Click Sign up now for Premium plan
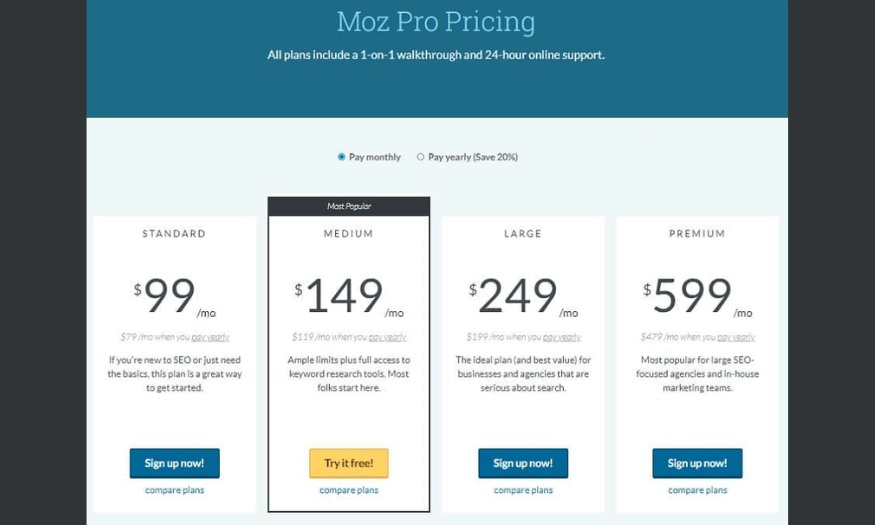 coord(698,463)
